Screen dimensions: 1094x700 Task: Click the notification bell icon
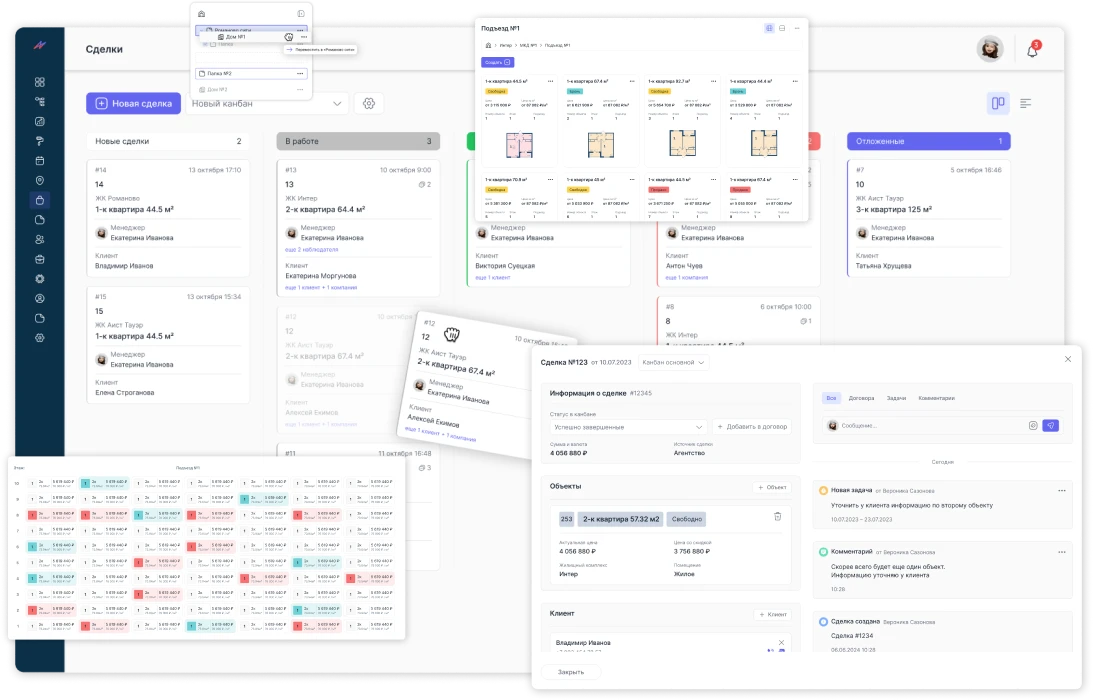(1032, 50)
